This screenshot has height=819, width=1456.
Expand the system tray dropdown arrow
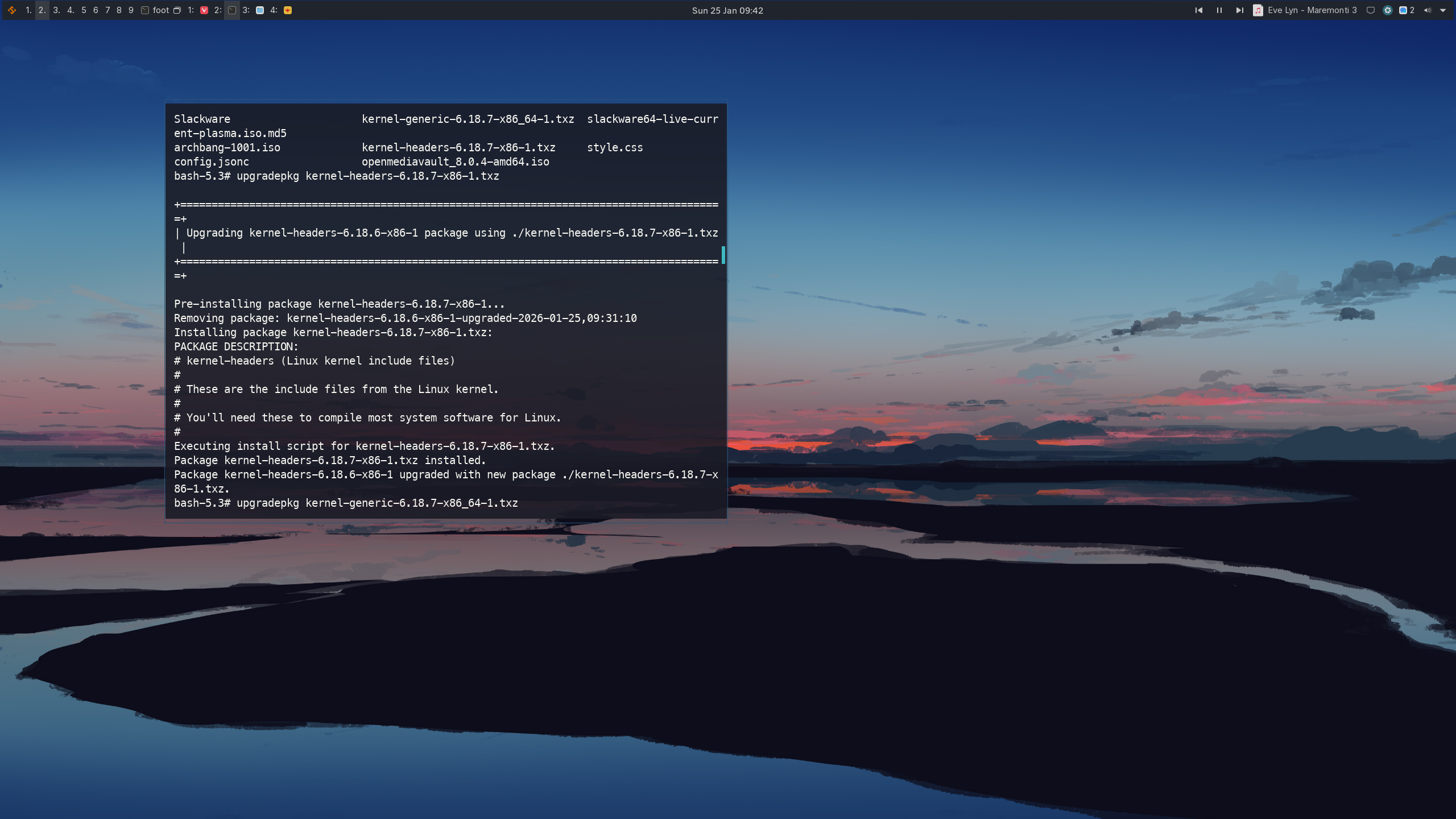pos(1443,10)
